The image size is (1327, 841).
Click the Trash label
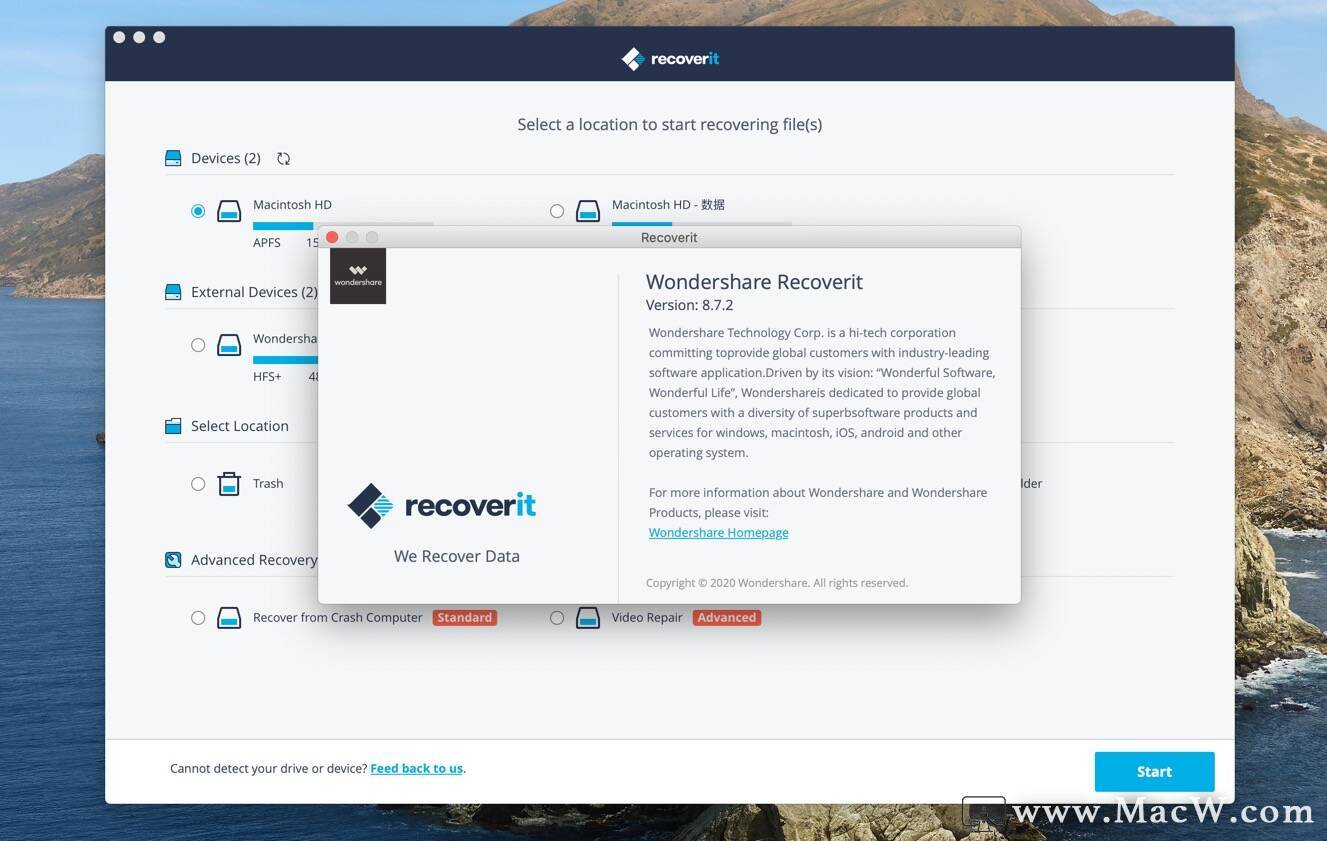[x=268, y=484]
